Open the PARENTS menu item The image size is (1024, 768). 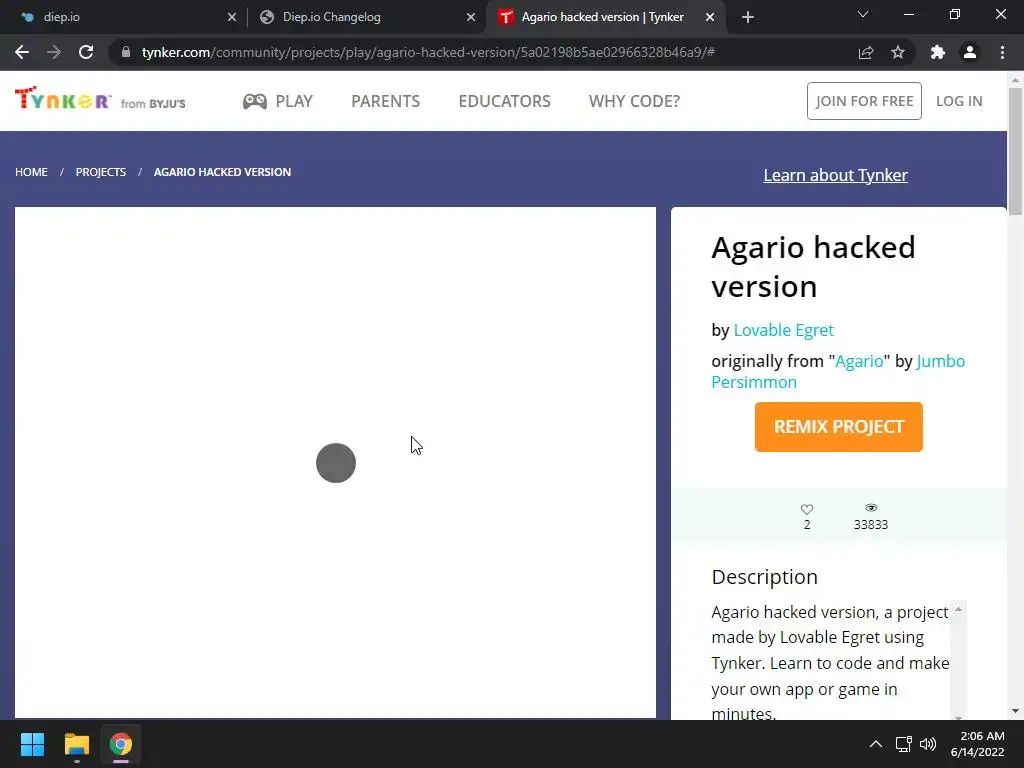(385, 101)
